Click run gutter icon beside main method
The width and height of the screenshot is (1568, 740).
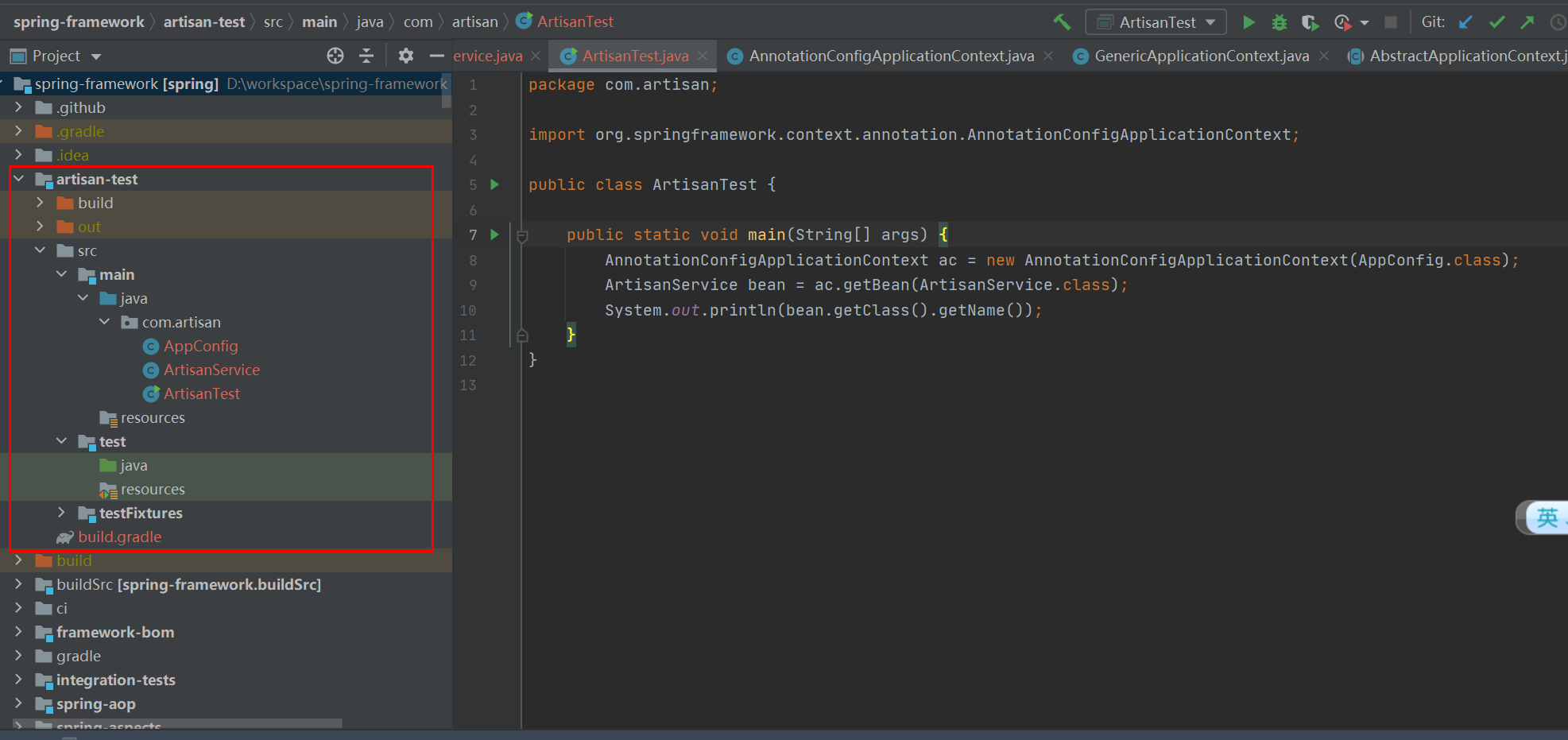(494, 234)
